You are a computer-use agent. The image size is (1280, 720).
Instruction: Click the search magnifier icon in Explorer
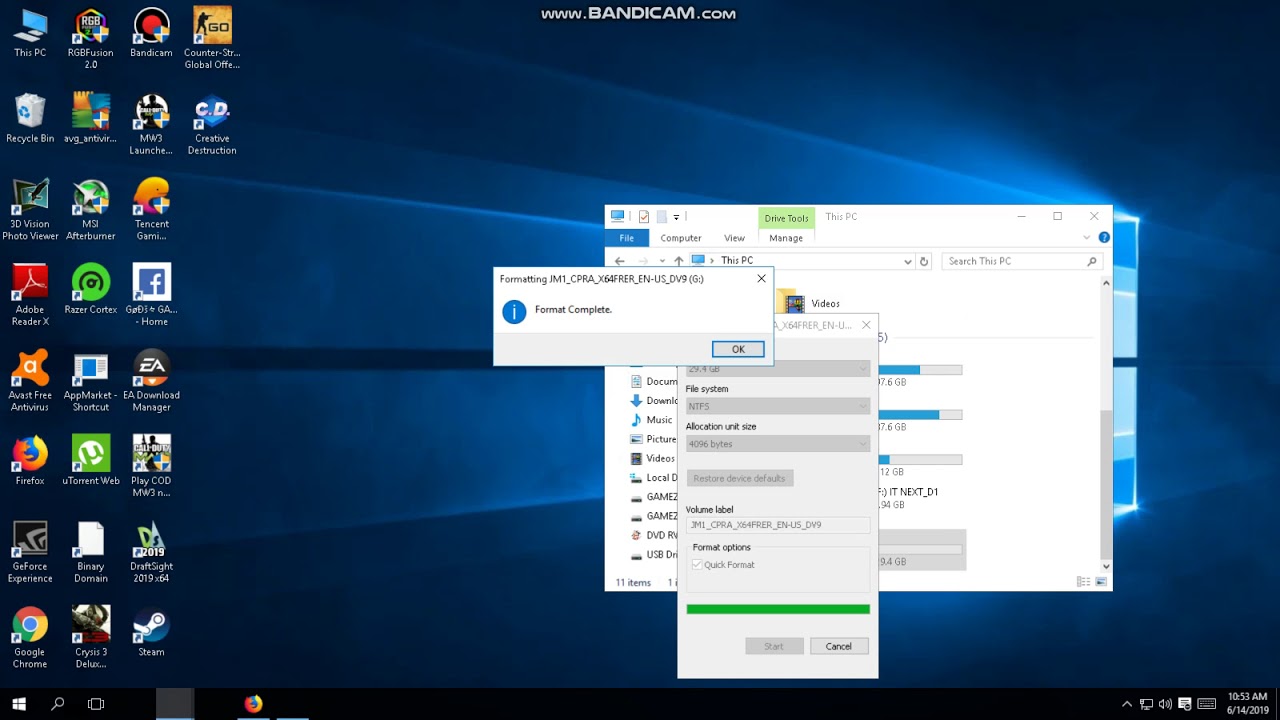(1092, 261)
